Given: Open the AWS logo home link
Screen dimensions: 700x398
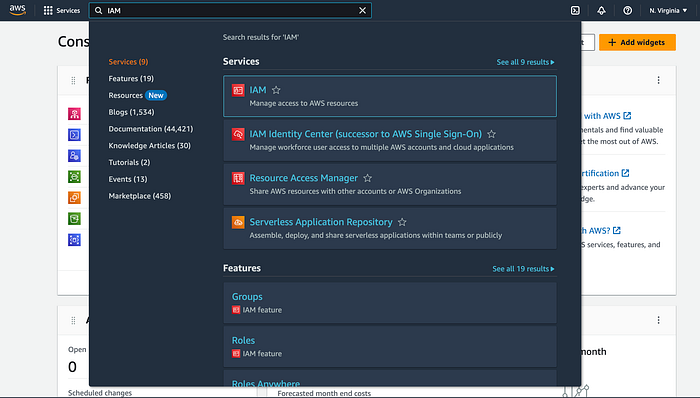Looking at the screenshot, I should (17, 10).
